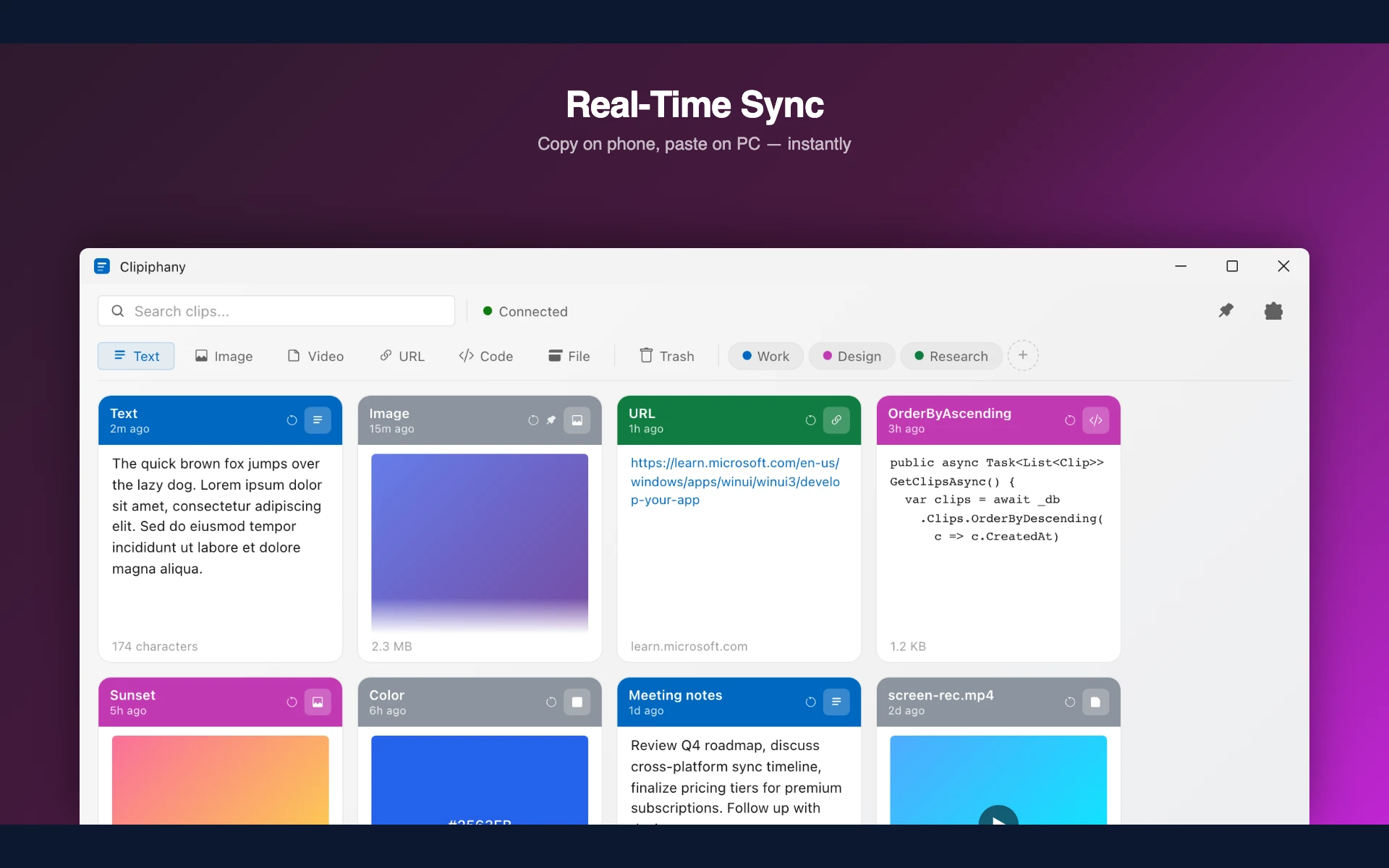
Task: Click the '1.2 KB' size label
Action: click(x=908, y=647)
